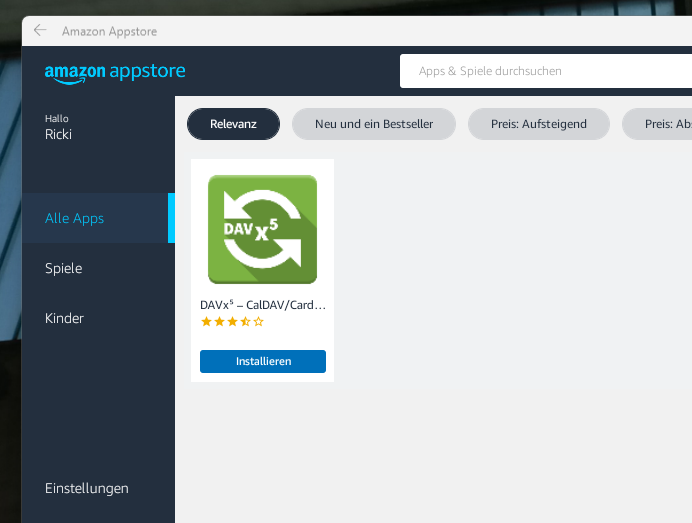The width and height of the screenshot is (692, 523).
Task: Click the Amazon Appstore window title
Action: [109, 31]
